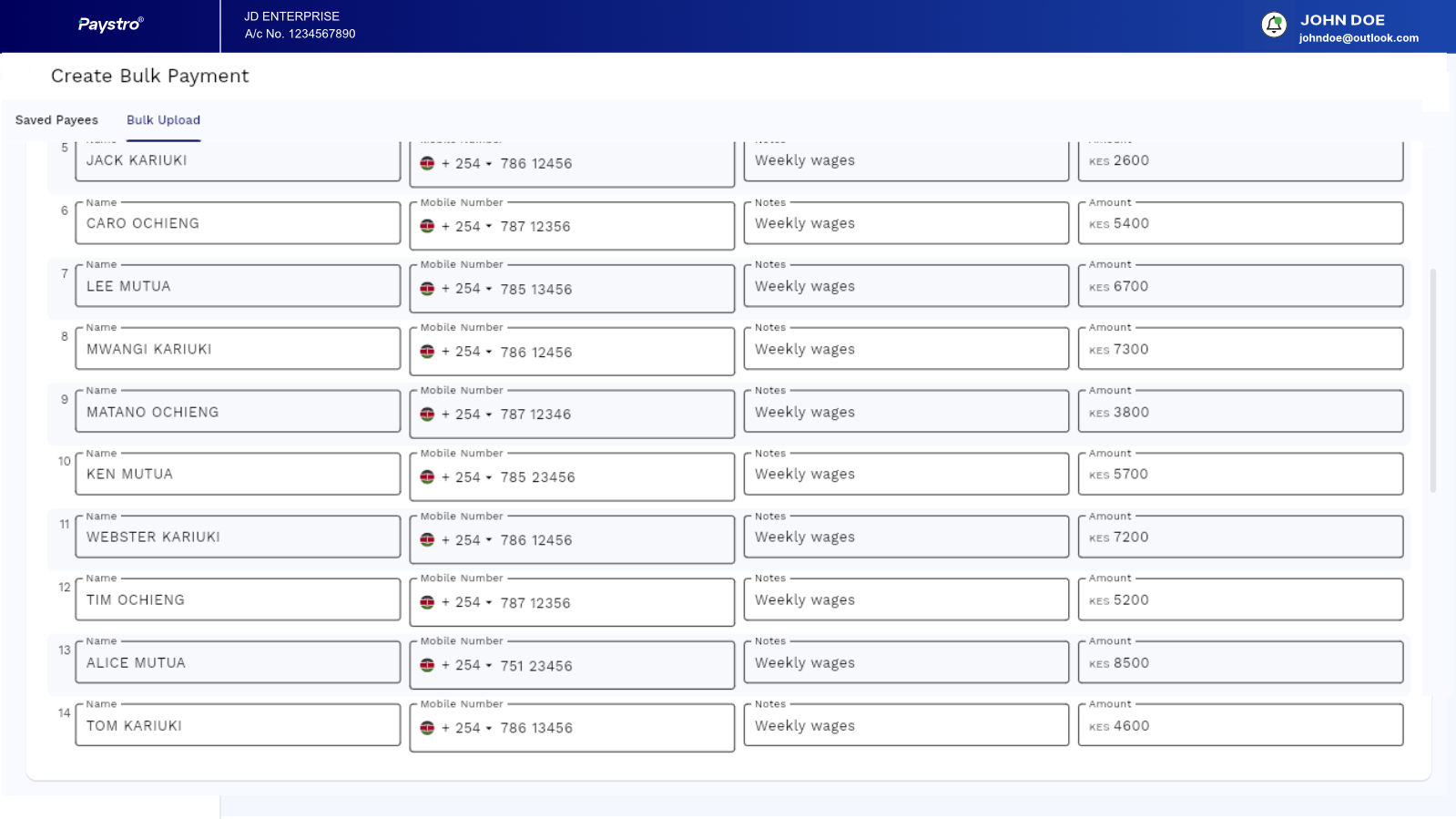Click Kenya flag icon in Caro Ochieng row

point(427,226)
